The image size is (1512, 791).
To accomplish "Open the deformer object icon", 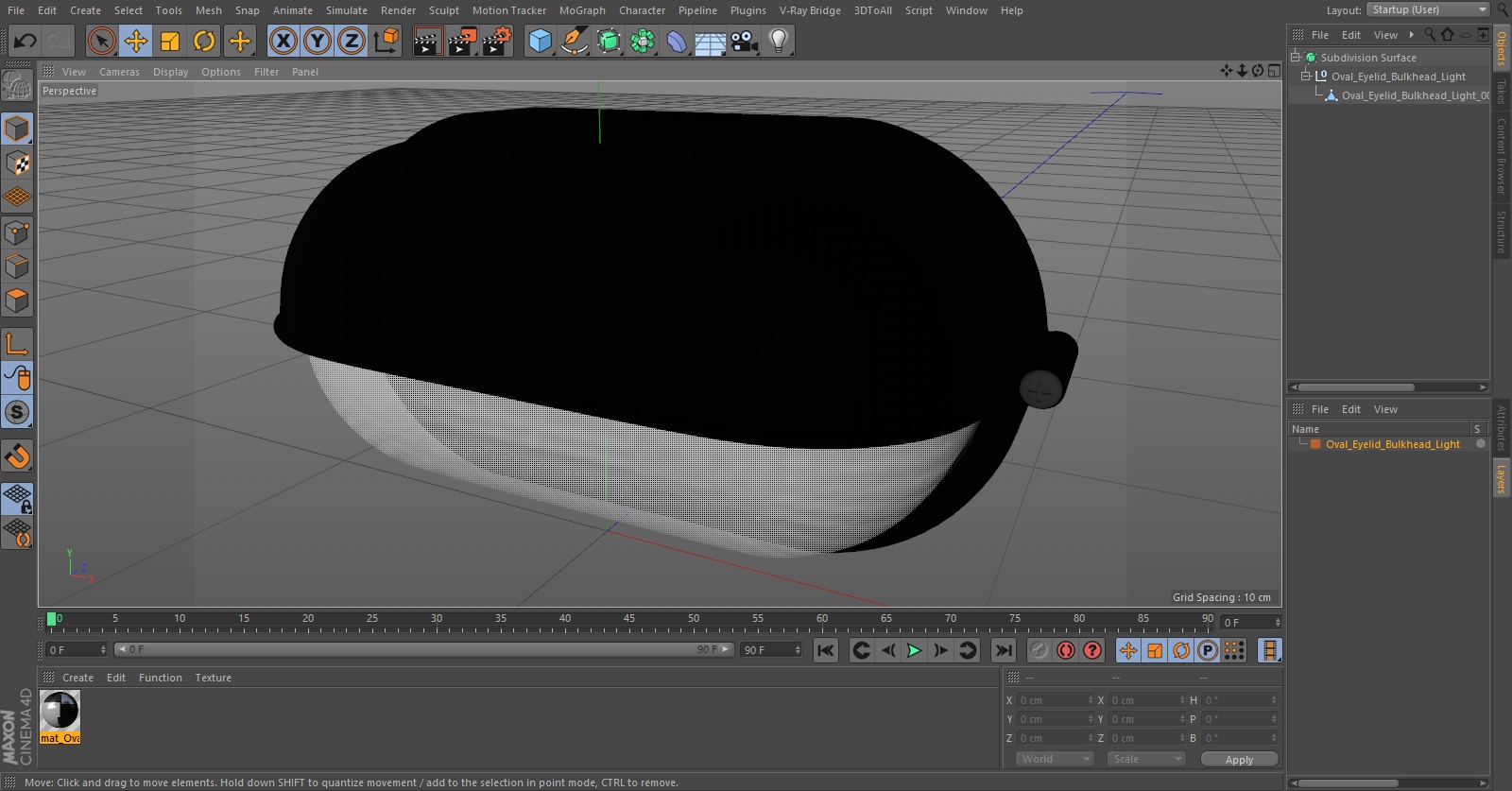I will click(x=677, y=41).
